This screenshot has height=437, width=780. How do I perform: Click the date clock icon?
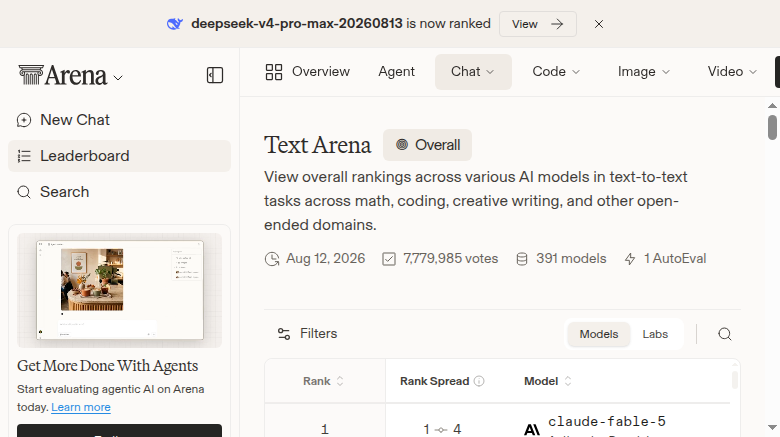(272, 259)
